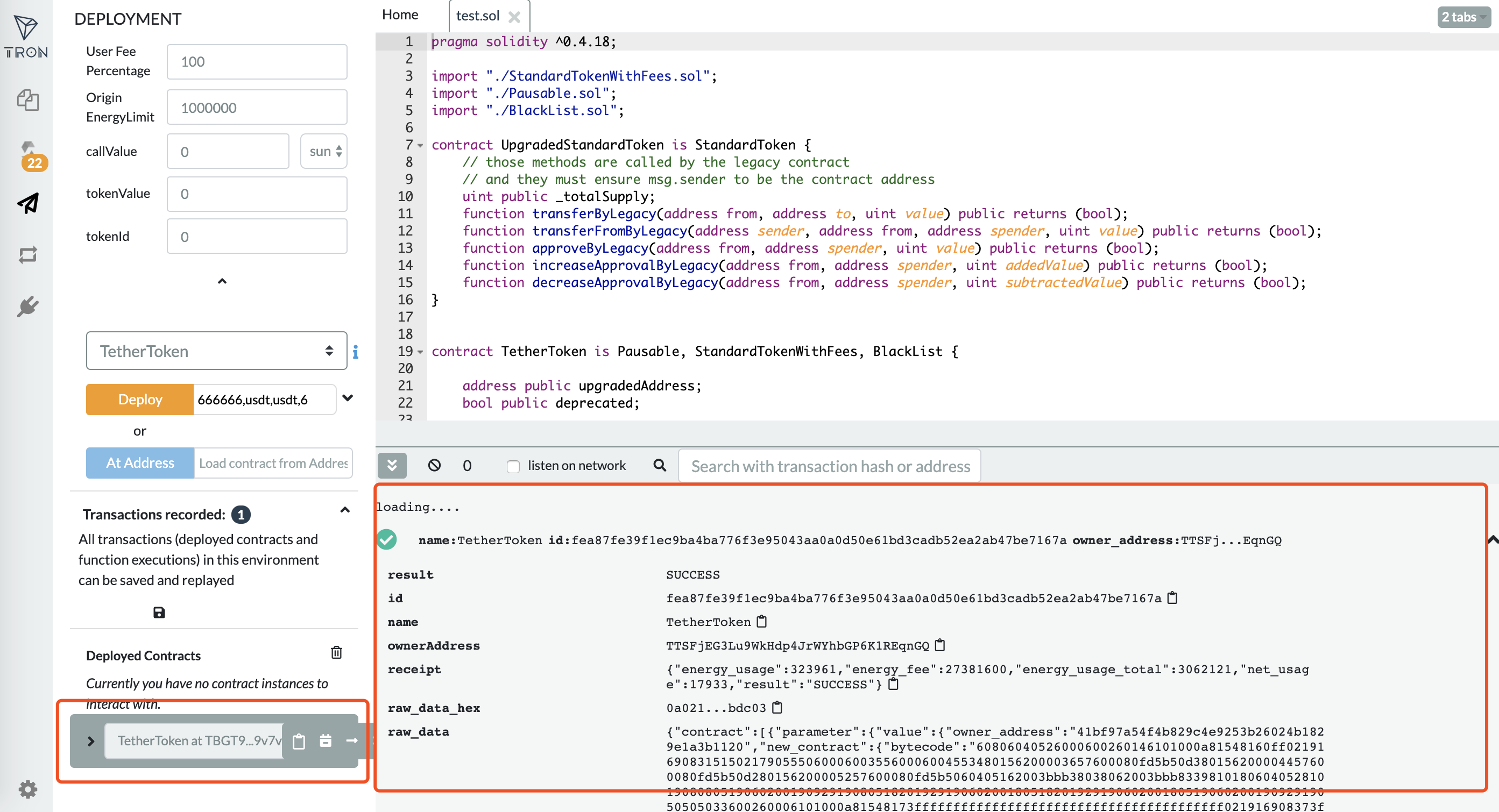Select the test.sol editor tab
Viewport: 1499px width, 812px height.
click(477, 16)
